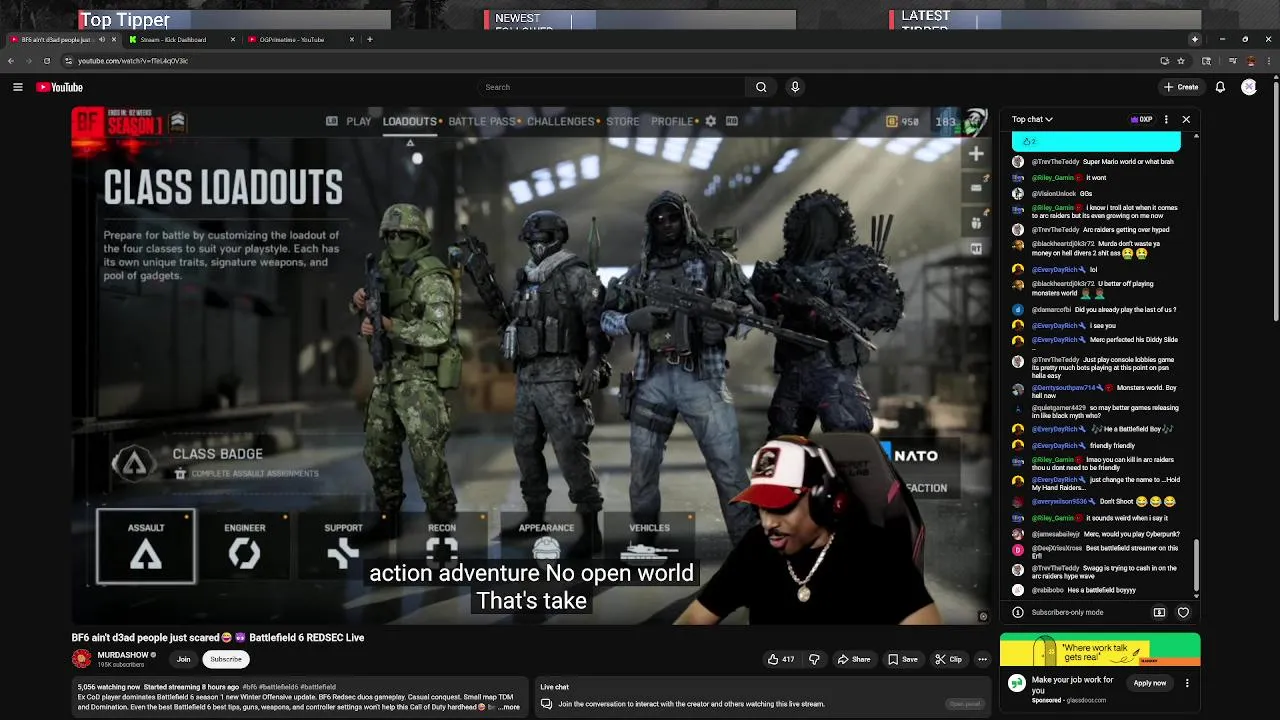Open a new browser tab
The image size is (1280, 720).
coord(370,40)
